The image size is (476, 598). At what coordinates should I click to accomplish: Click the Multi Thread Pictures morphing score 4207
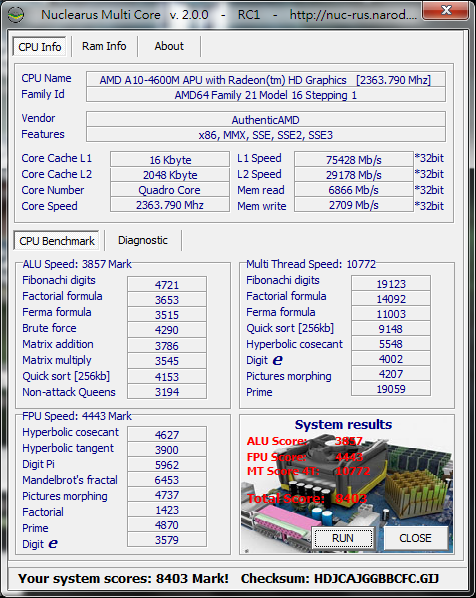click(391, 373)
